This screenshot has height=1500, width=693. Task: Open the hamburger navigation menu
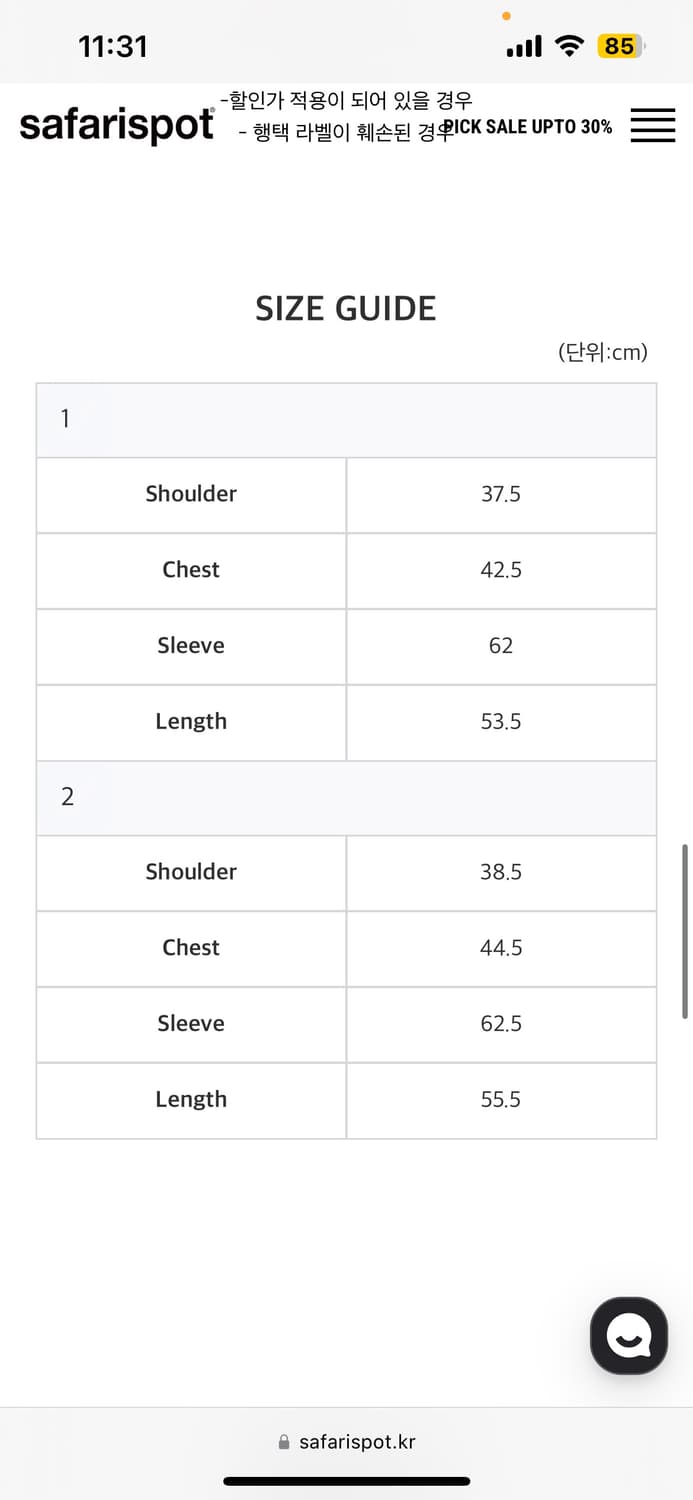tap(652, 127)
